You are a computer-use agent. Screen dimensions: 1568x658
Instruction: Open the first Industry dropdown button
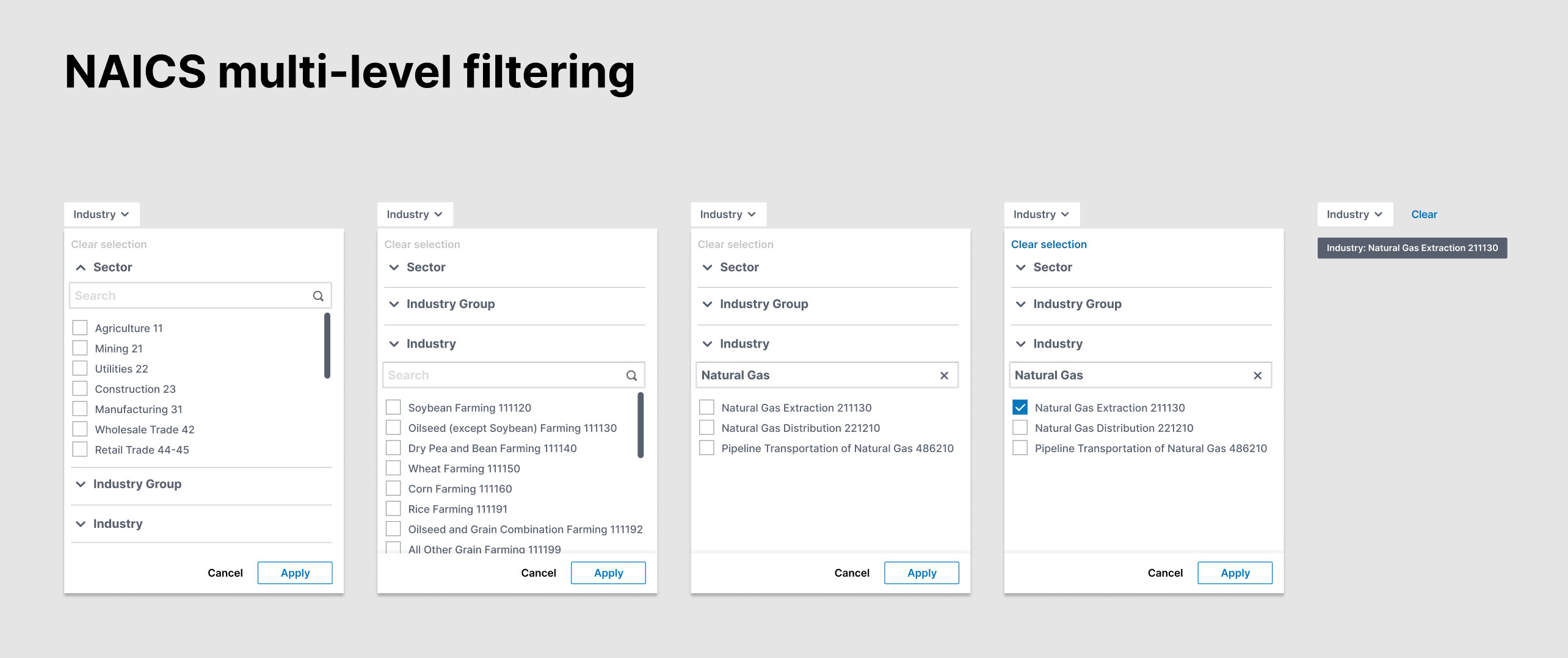[101, 214]
